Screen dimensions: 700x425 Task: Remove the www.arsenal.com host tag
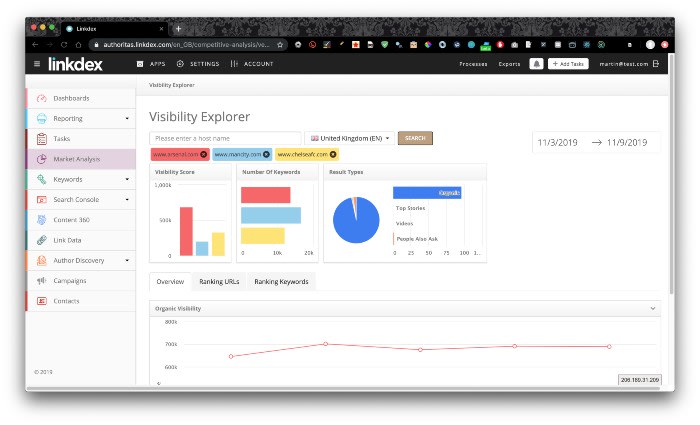coord(204,154)
